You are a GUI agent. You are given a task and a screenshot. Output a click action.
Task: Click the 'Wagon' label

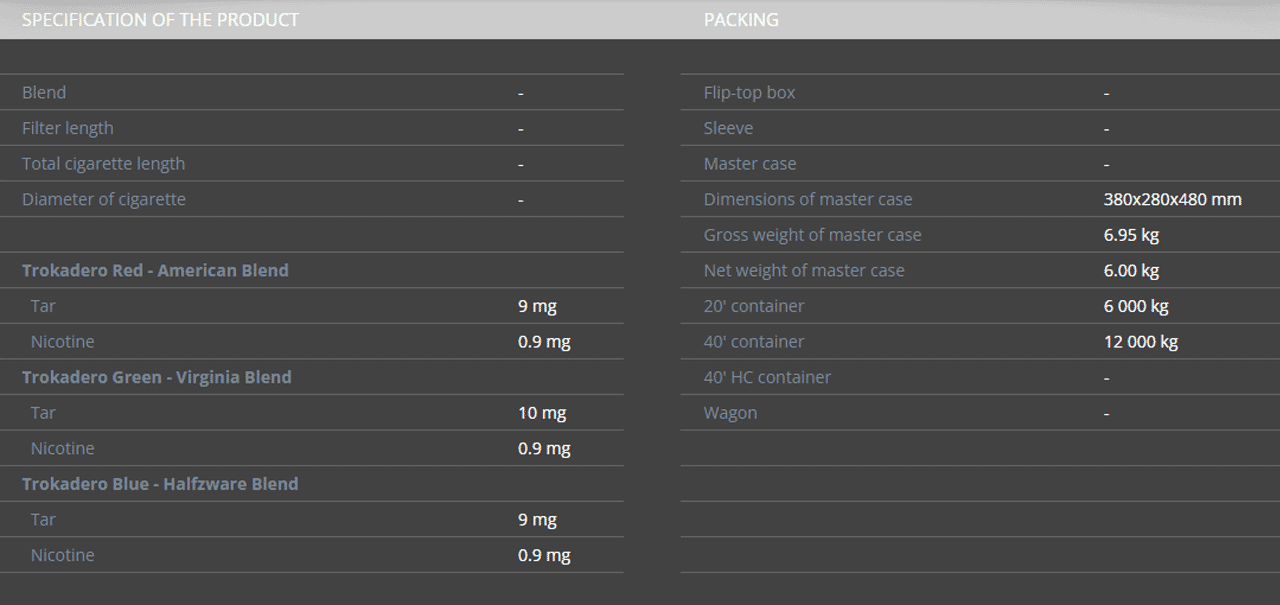pyautogui.click(x=730, y=413)
